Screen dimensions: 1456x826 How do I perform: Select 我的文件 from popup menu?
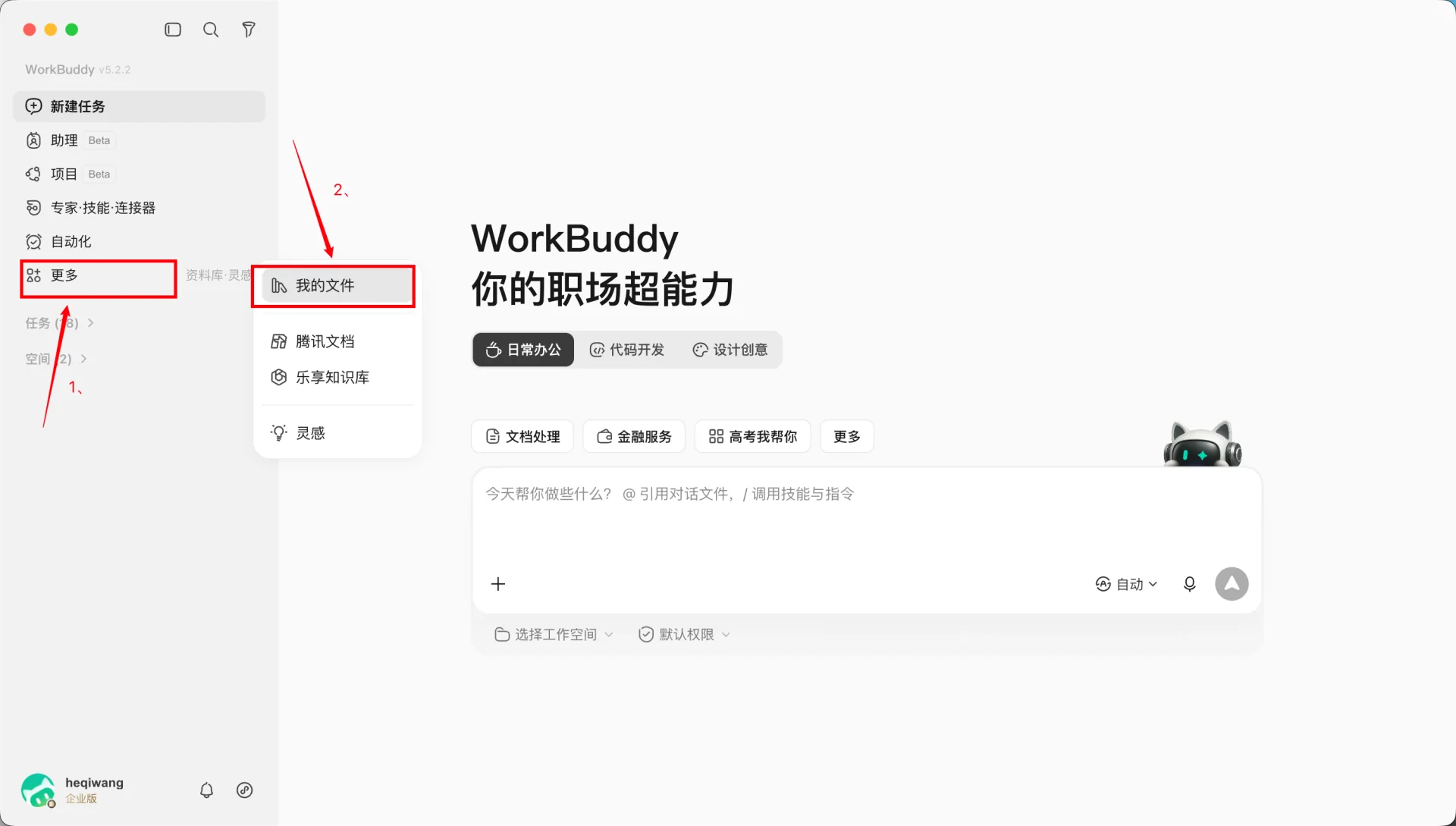coord(337,285)
